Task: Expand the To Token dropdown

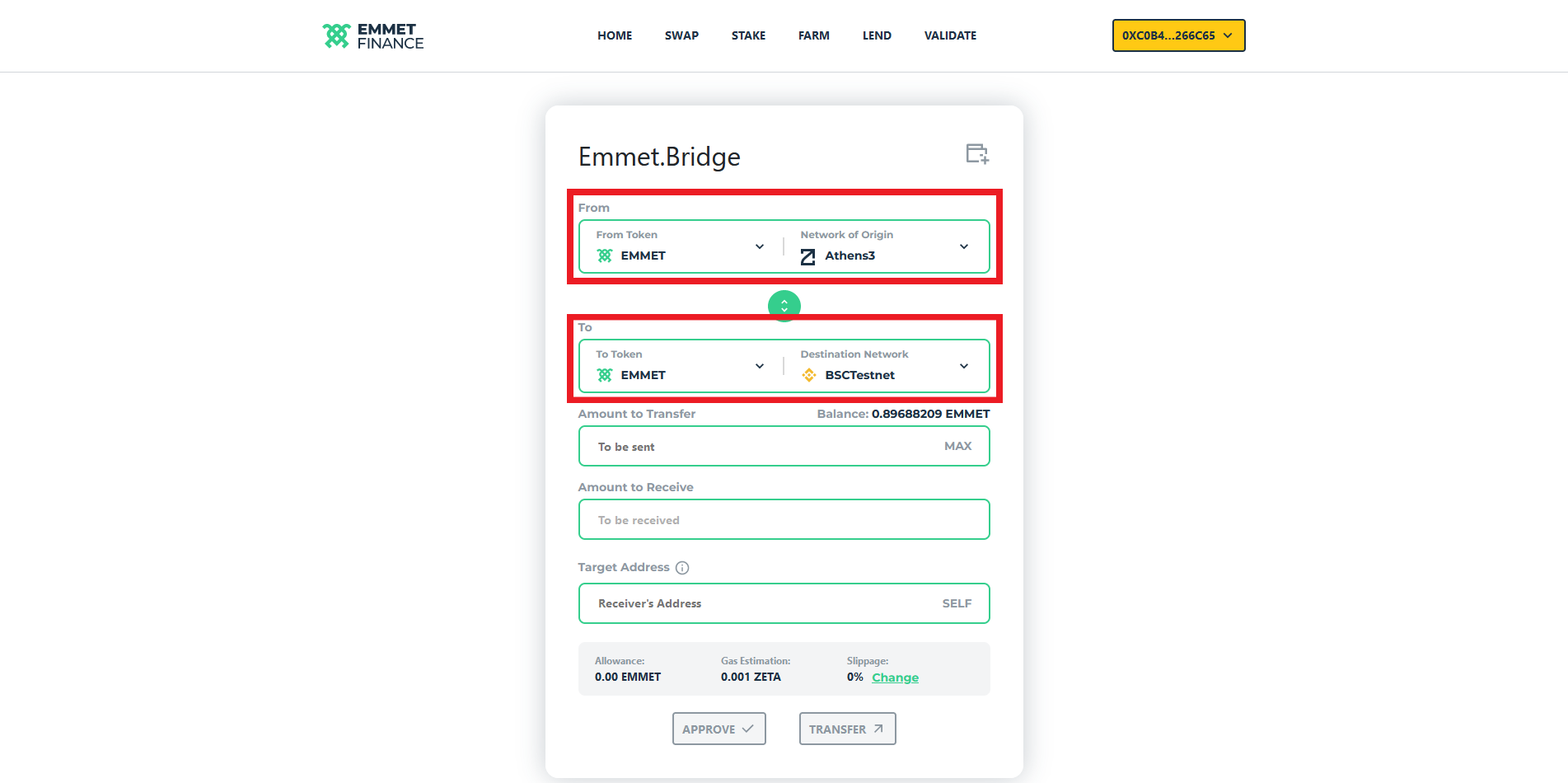Action: pyautogui.click(x=759, y=366)
